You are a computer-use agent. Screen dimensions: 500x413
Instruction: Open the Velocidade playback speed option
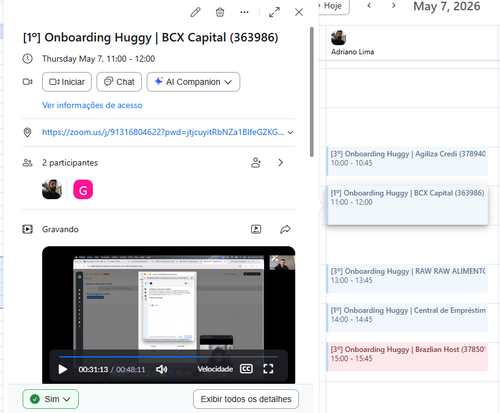(x=215, y=369)
